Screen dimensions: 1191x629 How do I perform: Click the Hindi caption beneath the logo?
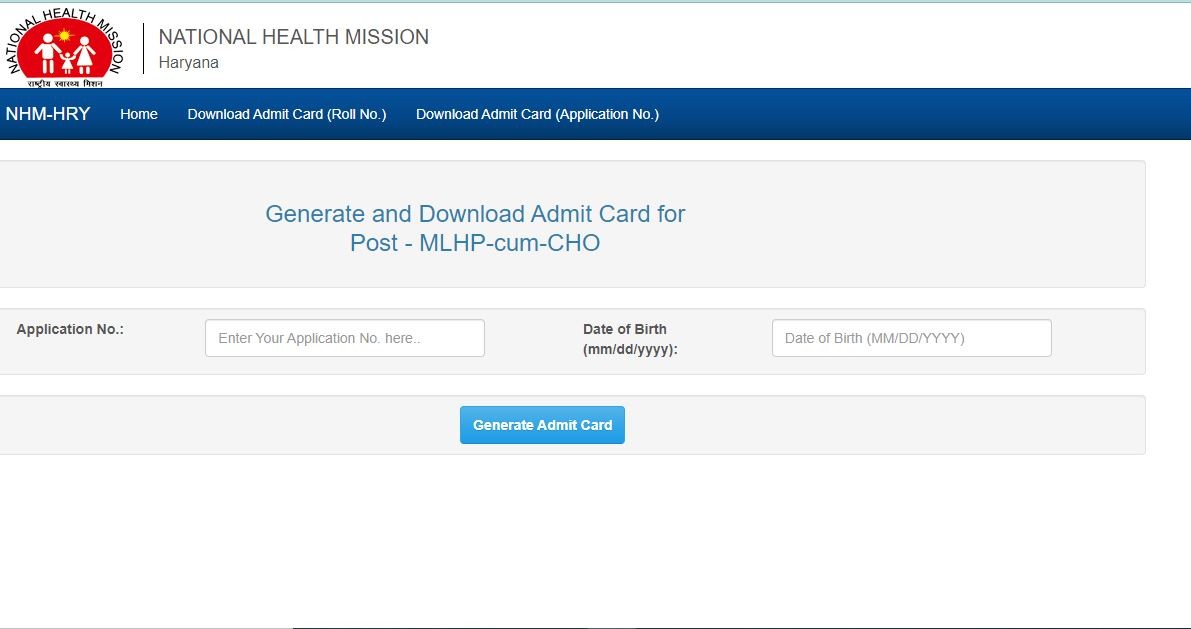66,81
